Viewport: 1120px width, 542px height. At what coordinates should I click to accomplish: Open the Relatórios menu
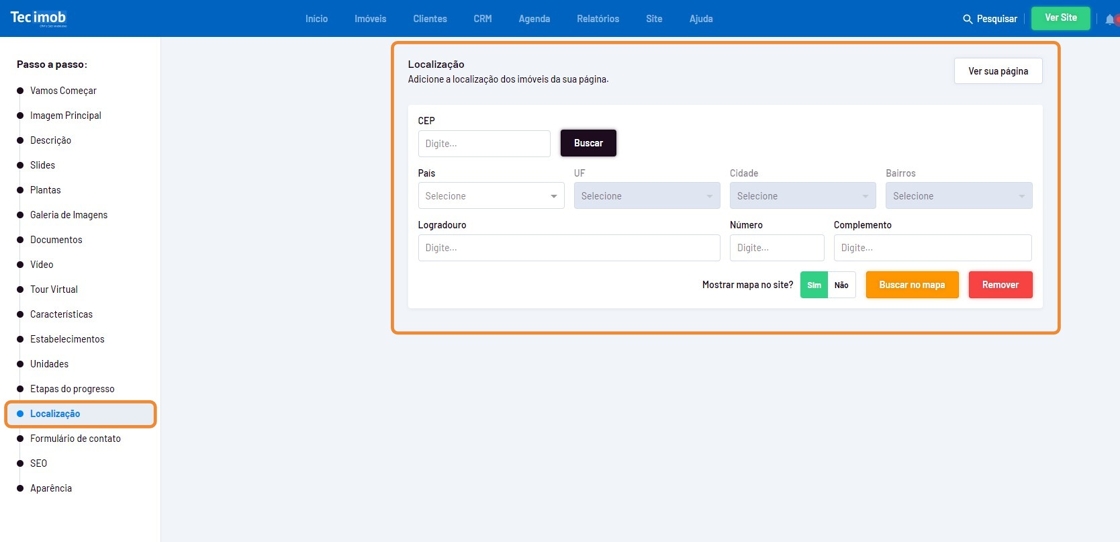pyautogui.click(x=598, y=19)
